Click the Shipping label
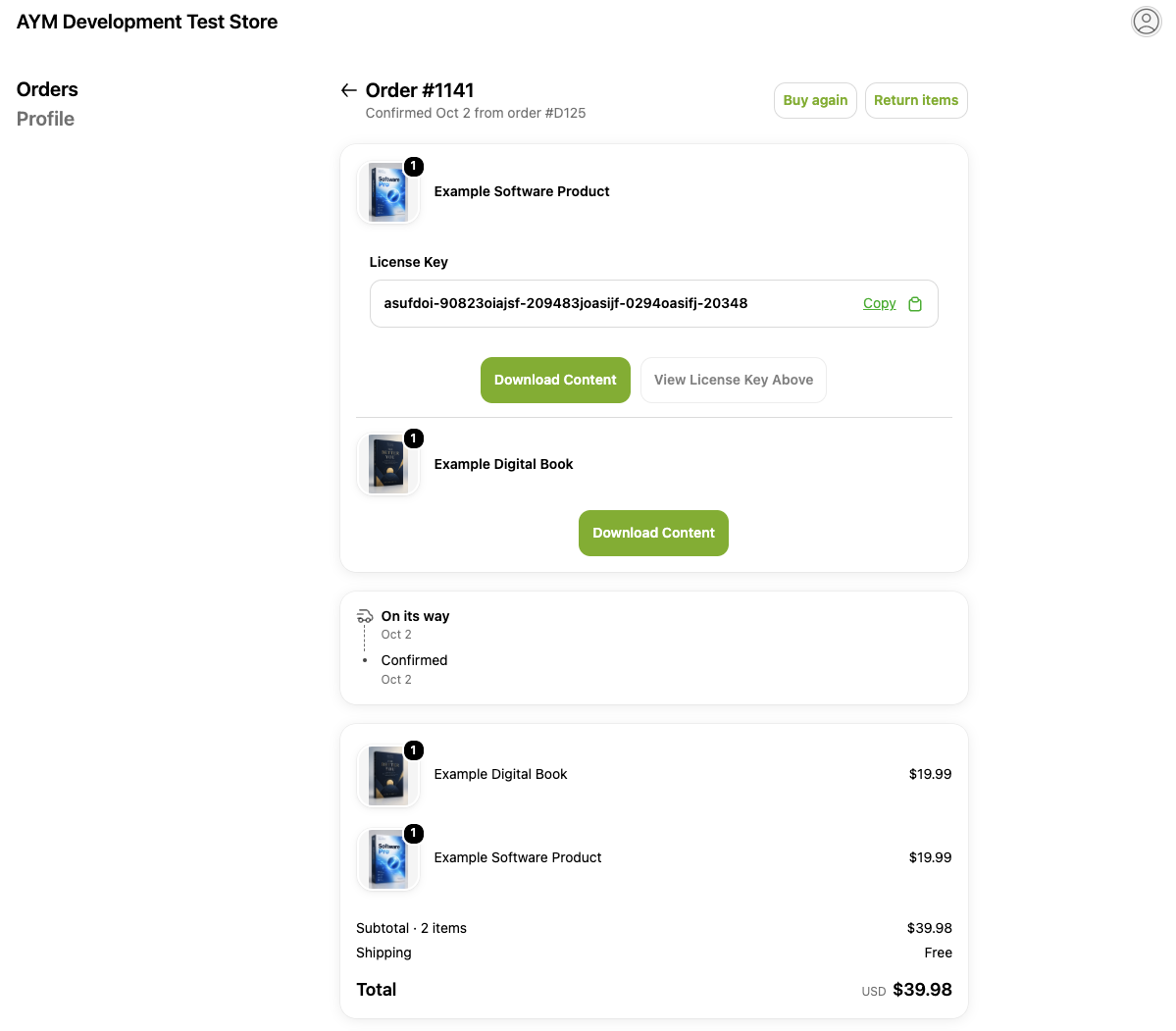Image resolution: width=1176 pixels, height=1031 pixels. (383, 953)
